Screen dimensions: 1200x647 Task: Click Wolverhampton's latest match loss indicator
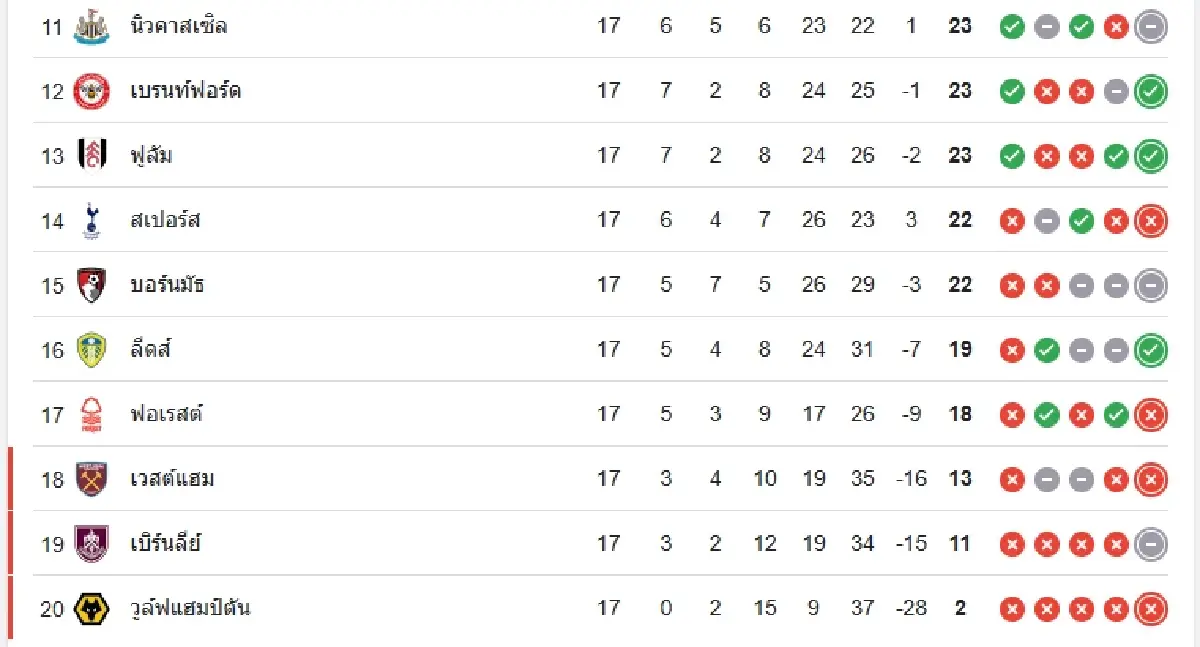tap(1151, 608)
